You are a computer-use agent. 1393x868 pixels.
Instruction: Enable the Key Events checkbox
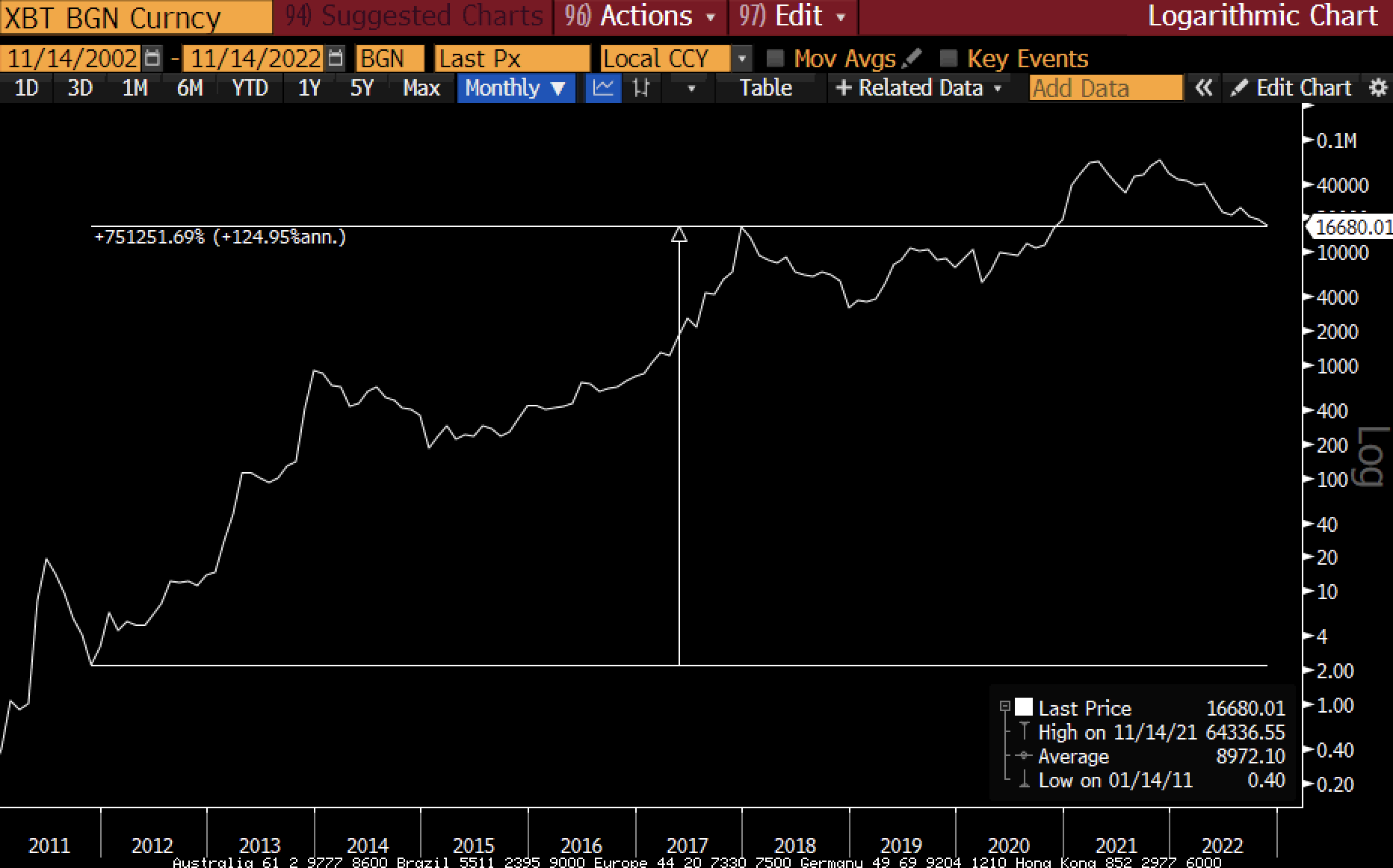pyautogui.click(x=948, y=58)
